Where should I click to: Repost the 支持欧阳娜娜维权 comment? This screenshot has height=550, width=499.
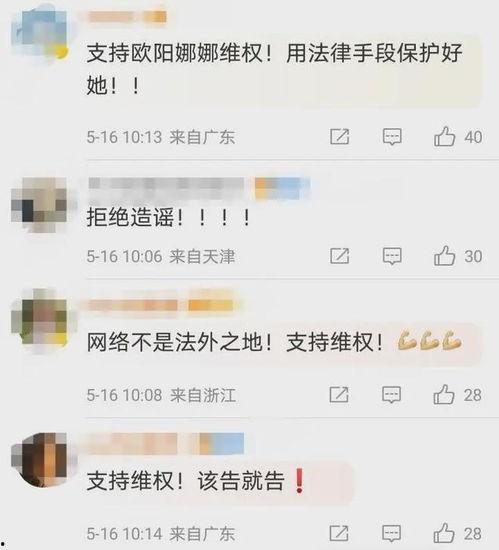[339, 136]
